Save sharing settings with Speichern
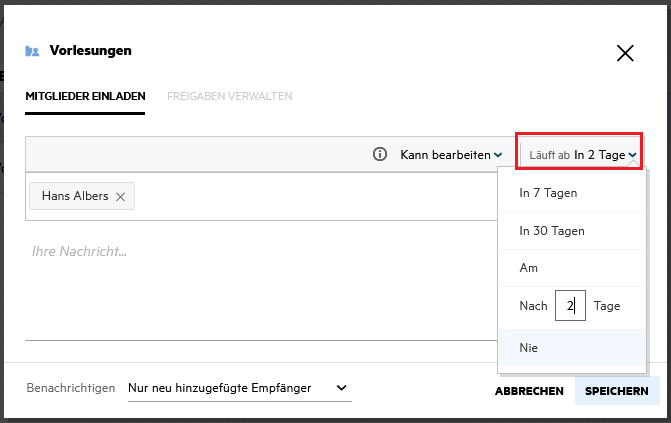671x423 pixels. tap(617, 391)
